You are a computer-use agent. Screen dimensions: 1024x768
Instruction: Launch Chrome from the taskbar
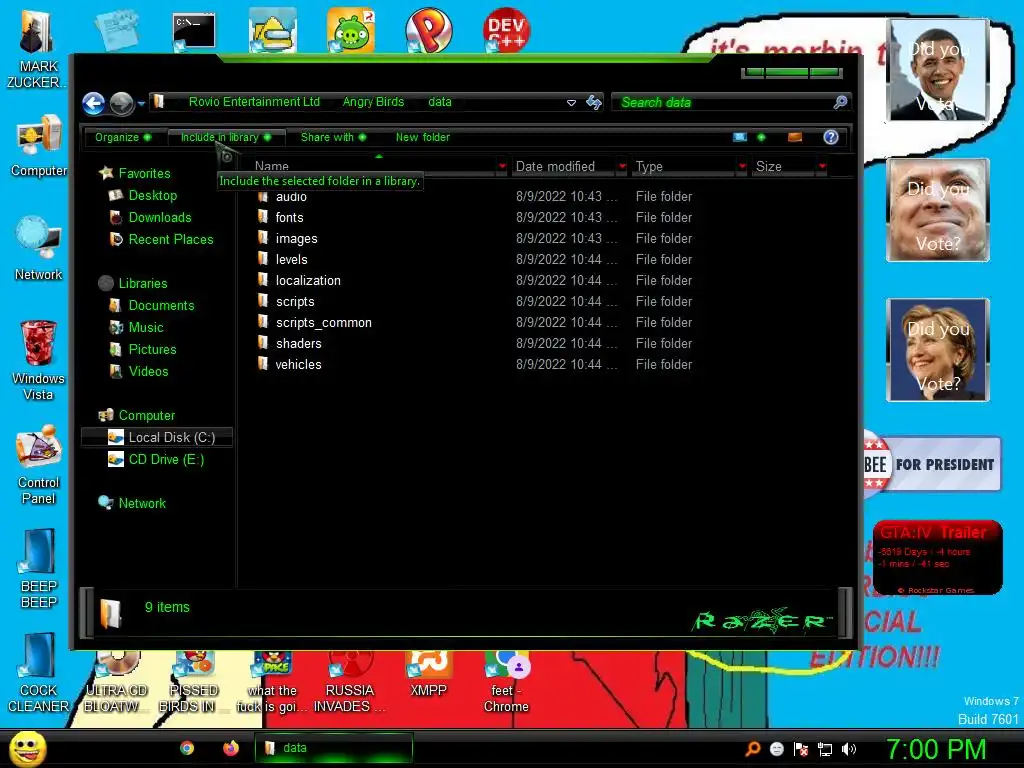click(187, 748)
